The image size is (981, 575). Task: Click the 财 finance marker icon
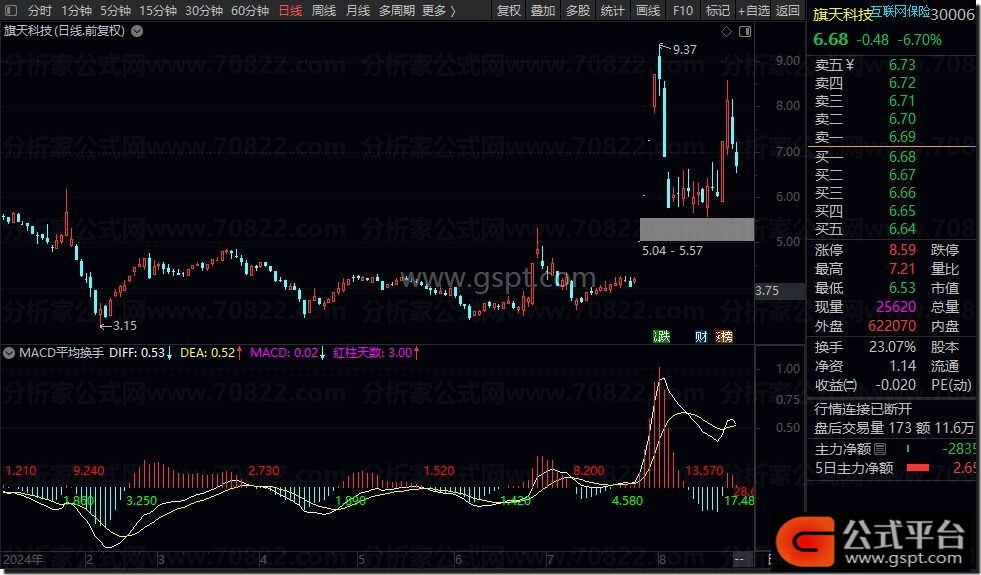coord(701,337)
